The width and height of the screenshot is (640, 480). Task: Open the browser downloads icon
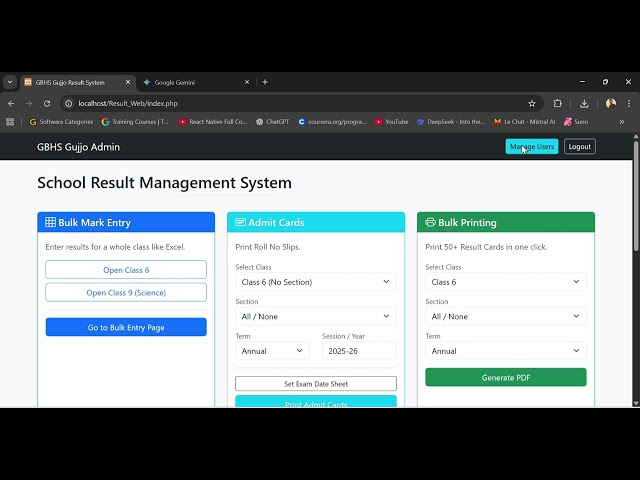[584, 104]
